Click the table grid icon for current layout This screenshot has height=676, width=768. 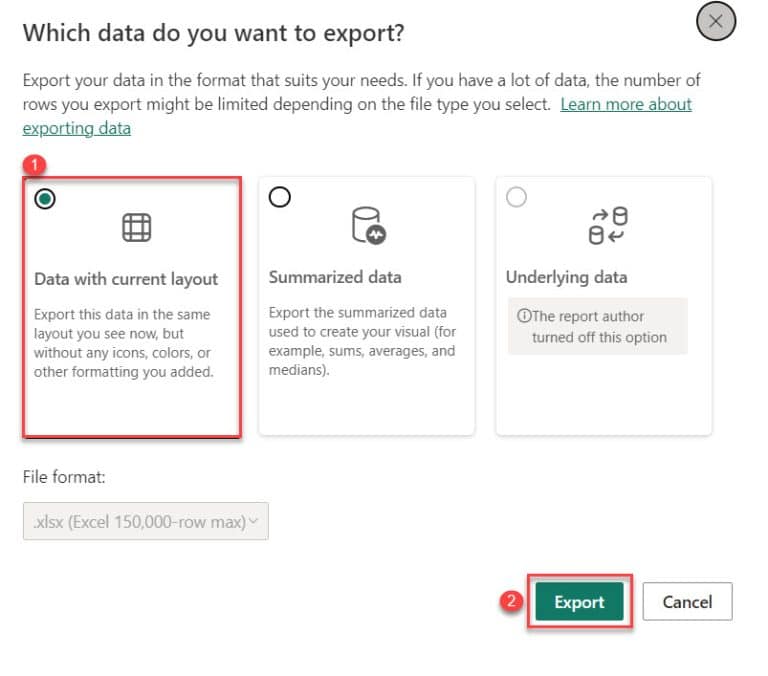point(136,228)
